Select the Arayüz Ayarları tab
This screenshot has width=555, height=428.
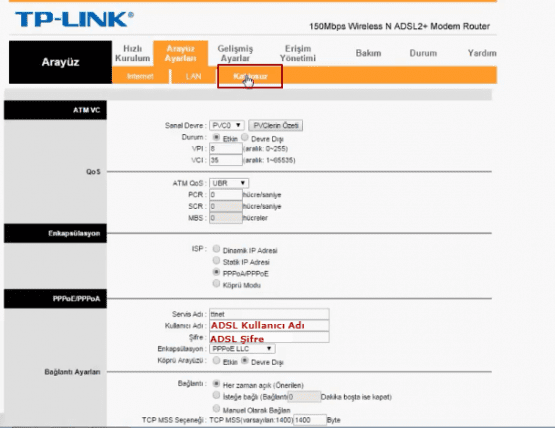pos(181,53)
